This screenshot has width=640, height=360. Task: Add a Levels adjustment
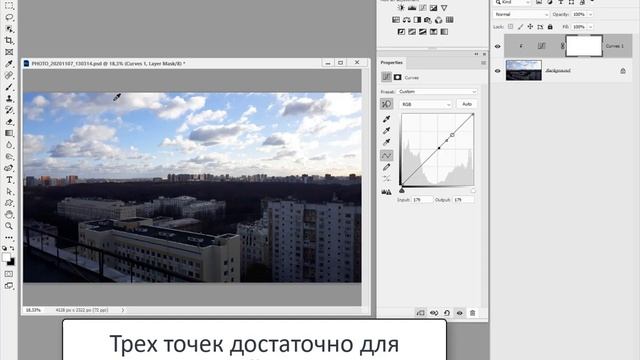point(412,8)
